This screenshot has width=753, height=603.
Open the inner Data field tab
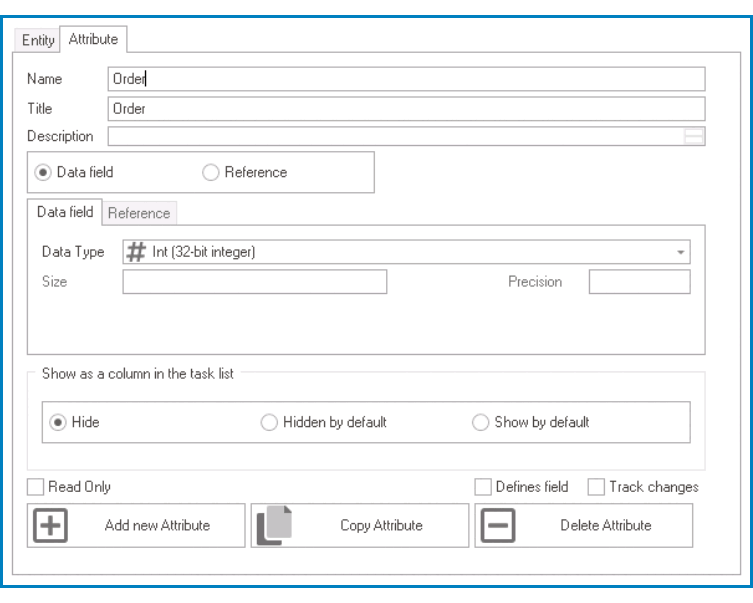[x=65, y=212]
